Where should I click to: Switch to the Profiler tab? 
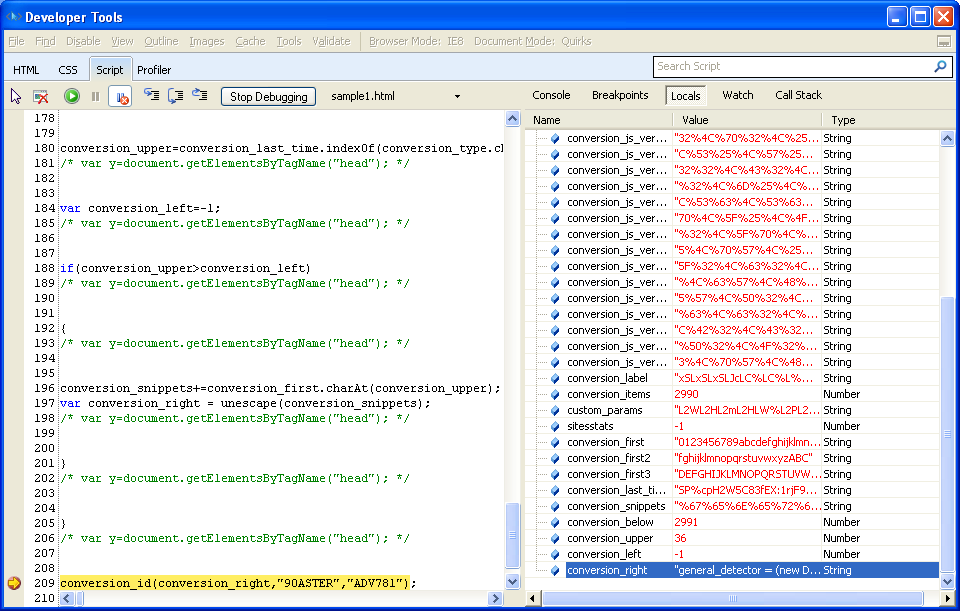click(154, 70)
